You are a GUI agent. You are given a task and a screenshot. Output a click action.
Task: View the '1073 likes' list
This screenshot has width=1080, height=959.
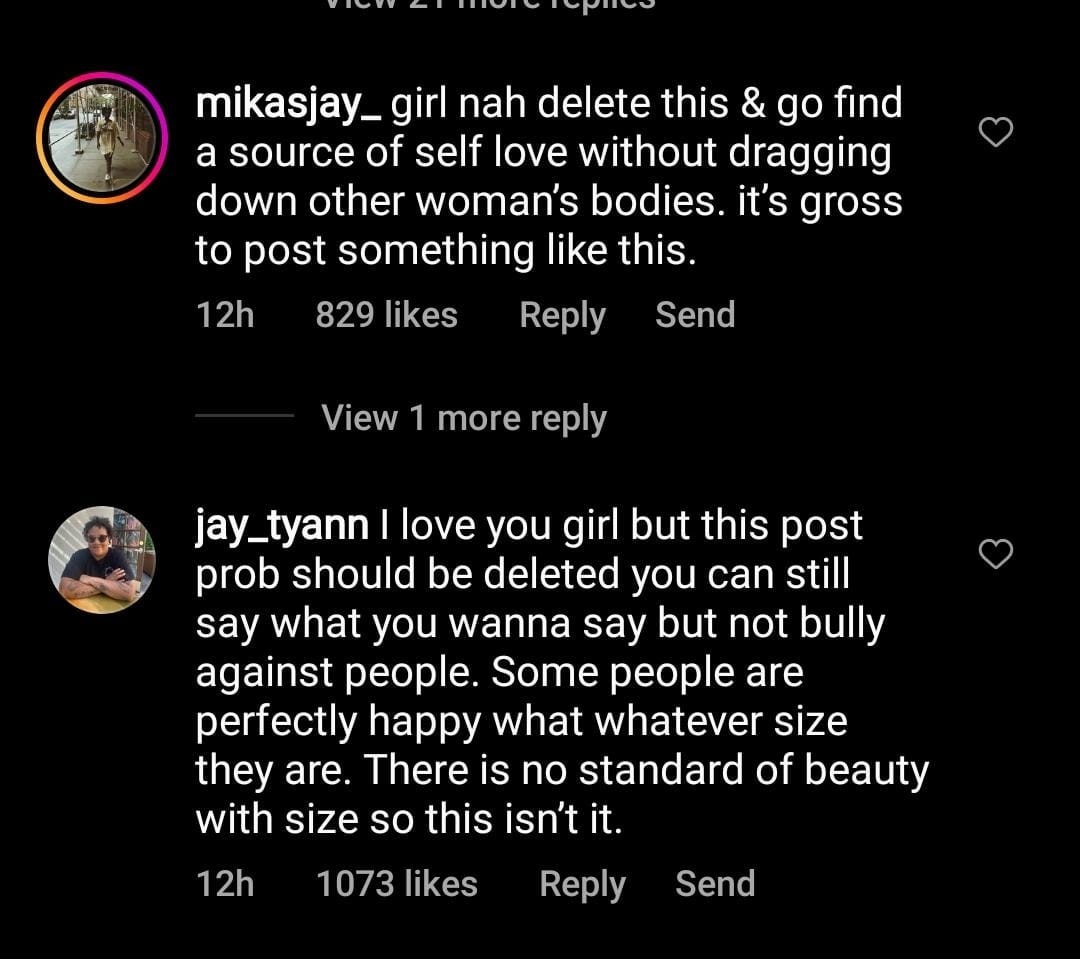pos(396,884)
